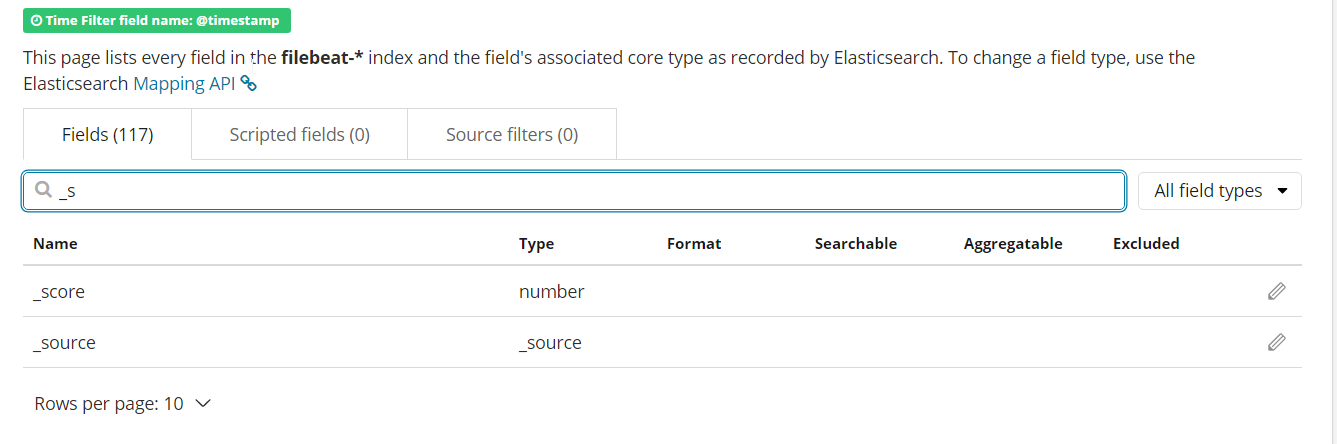The image size is (1337, 444).
Task: Open the All field types dropdown
Action: point(1219,191)
